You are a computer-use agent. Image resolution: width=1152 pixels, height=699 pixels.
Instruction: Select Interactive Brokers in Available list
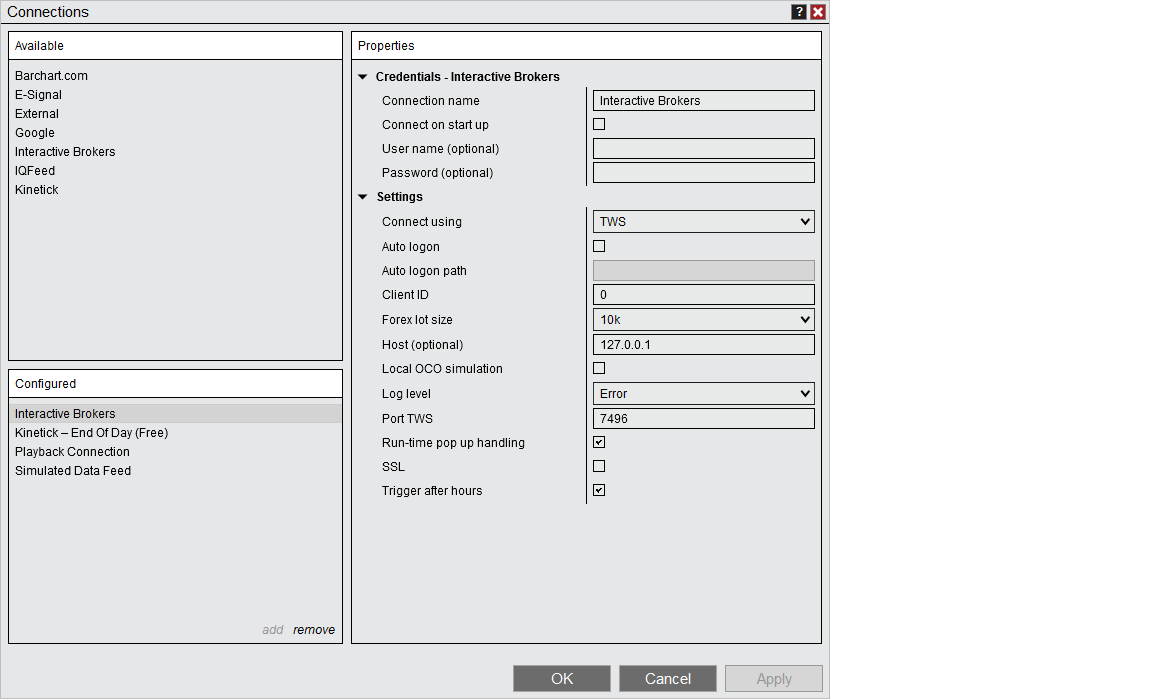point(65,152)
